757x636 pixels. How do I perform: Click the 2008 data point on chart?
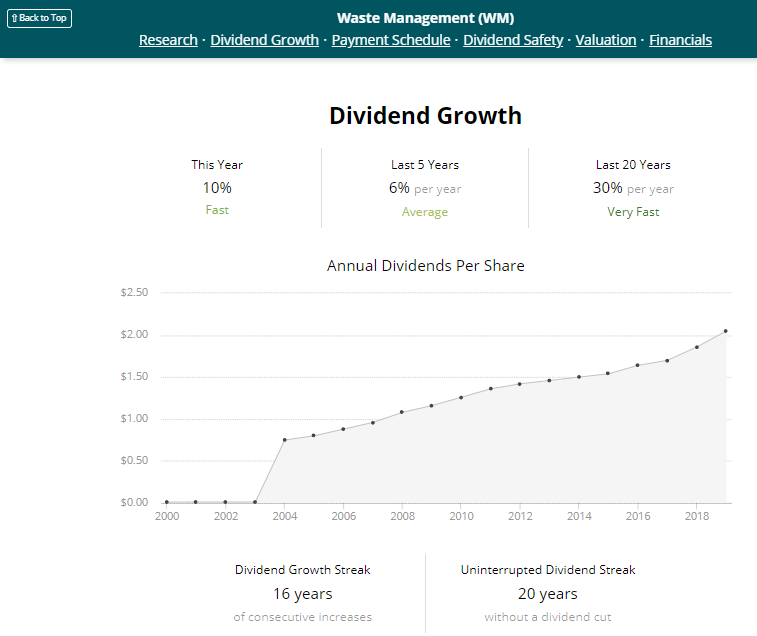(402, 412)
